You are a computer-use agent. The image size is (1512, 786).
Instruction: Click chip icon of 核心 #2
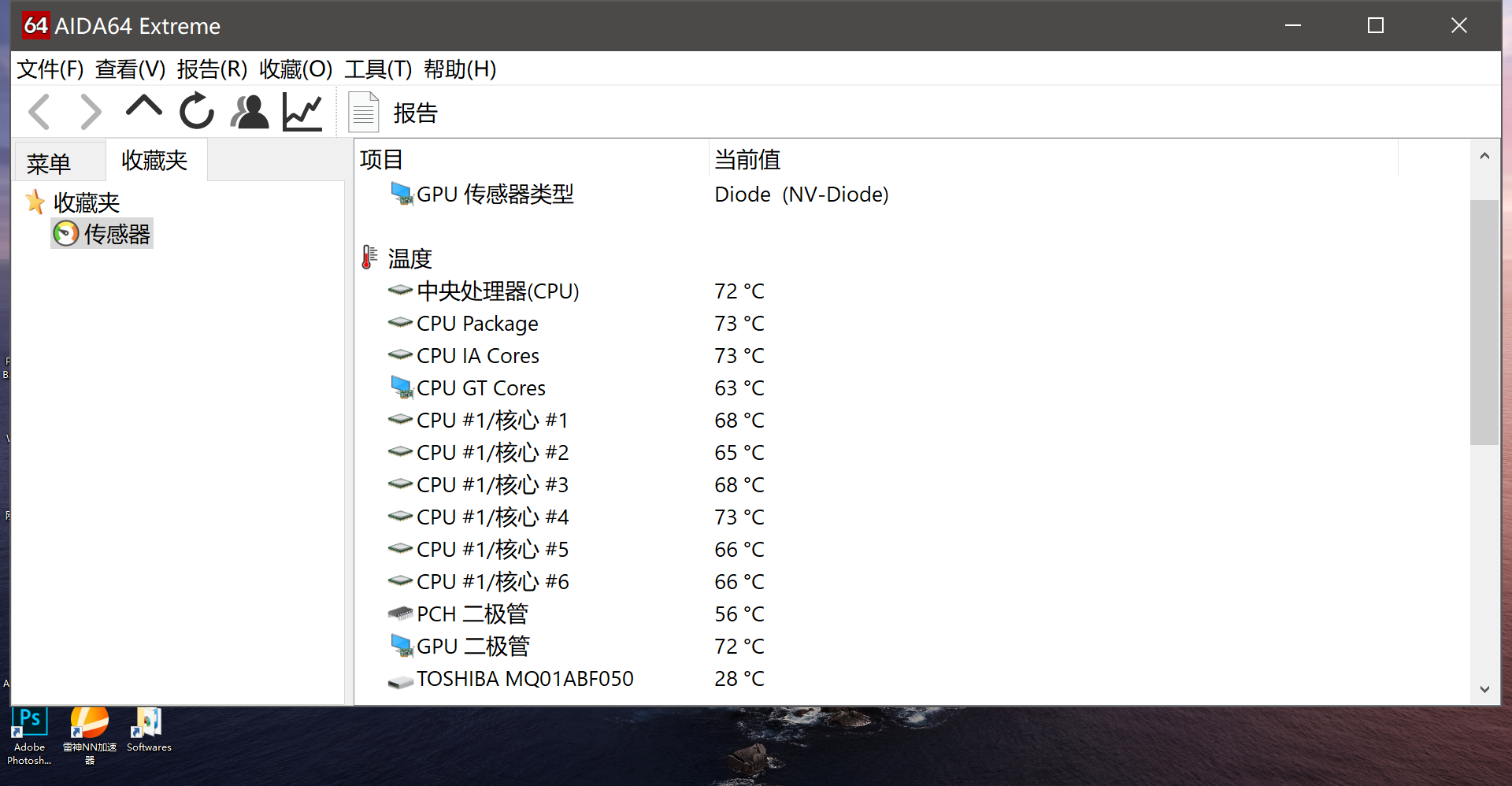[401, 451]
